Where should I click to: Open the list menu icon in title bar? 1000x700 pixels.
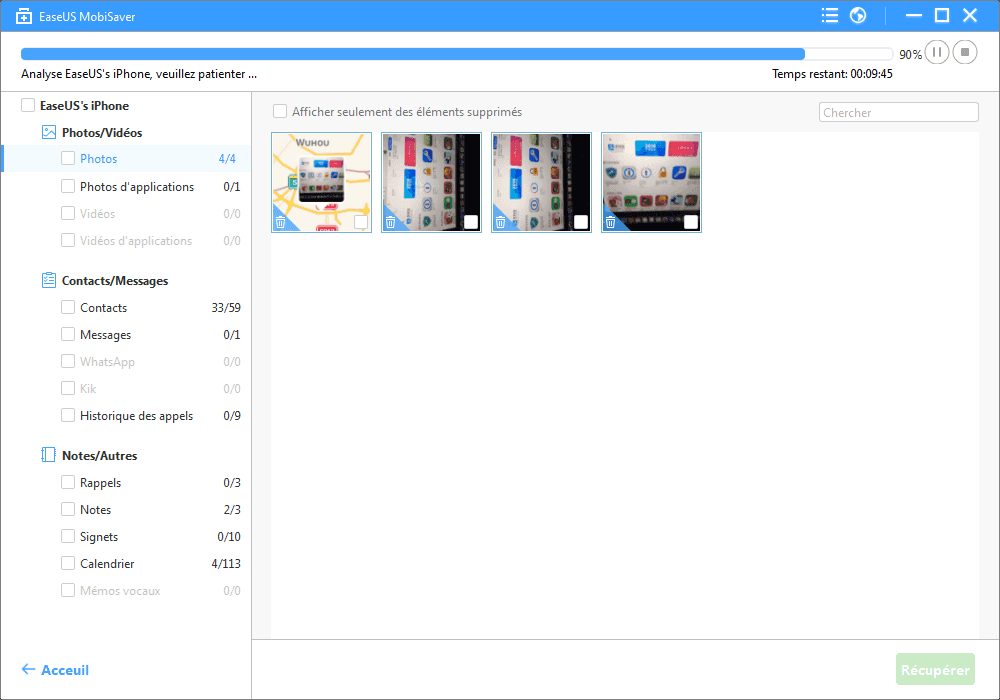[x=830, y=15]
